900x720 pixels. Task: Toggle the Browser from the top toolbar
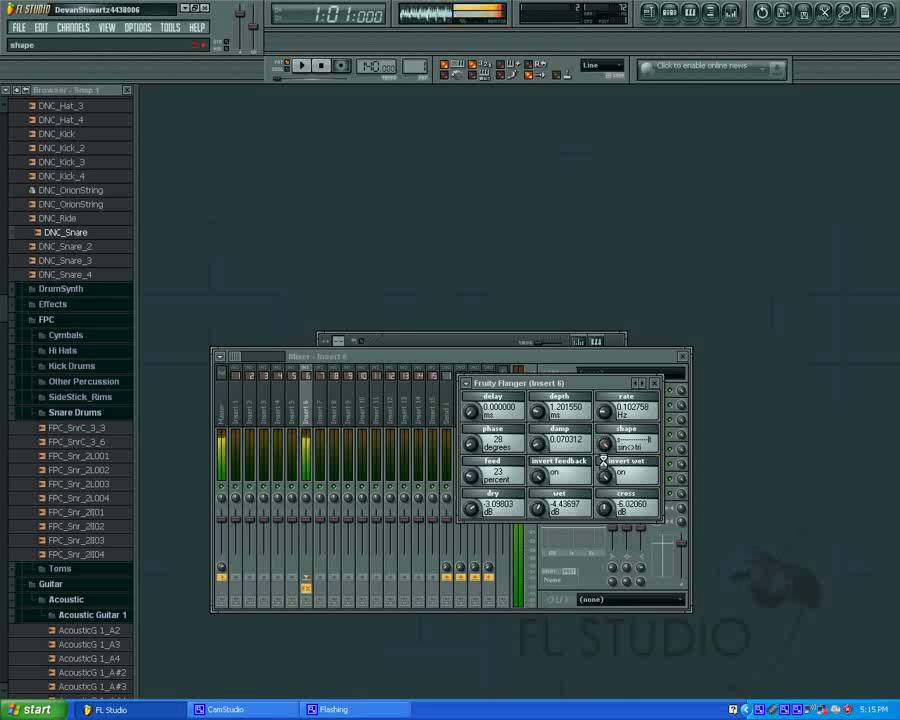coord(711,13)
